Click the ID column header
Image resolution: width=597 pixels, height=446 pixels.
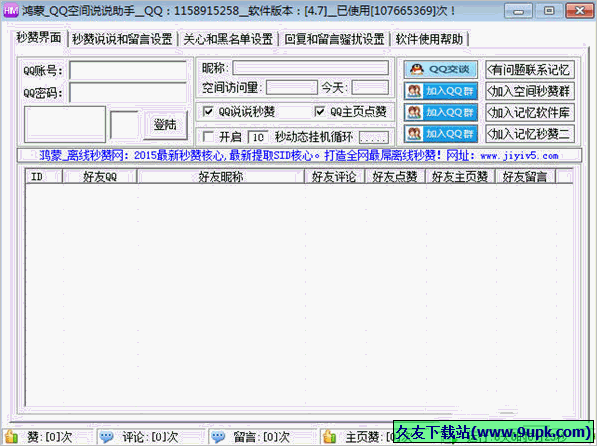[44, 177]
